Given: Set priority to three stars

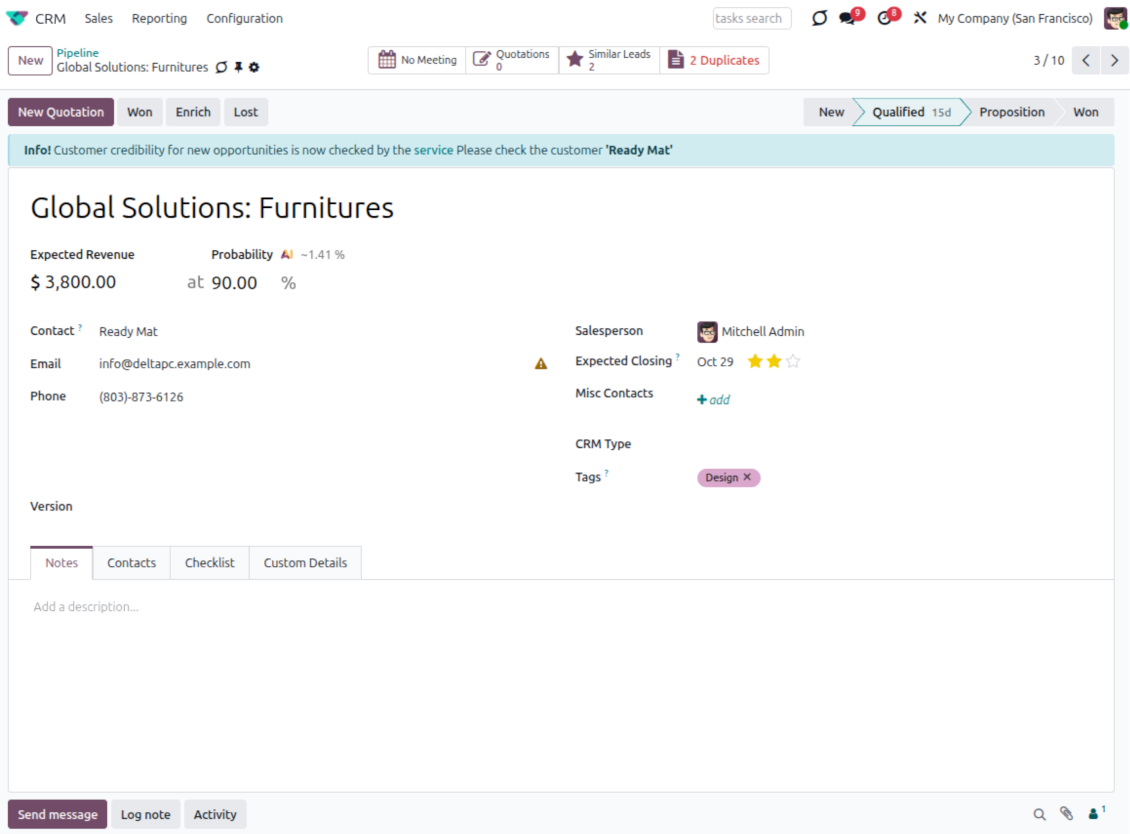Looking at the screenshot, I should coord(793,361).
